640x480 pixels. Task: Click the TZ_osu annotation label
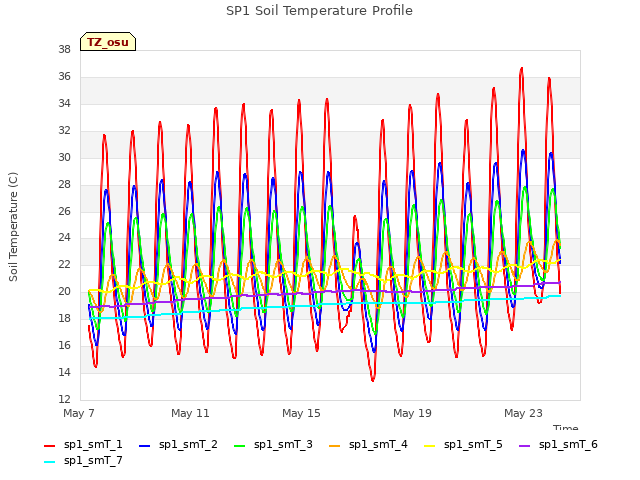click(x=108, y=42)
